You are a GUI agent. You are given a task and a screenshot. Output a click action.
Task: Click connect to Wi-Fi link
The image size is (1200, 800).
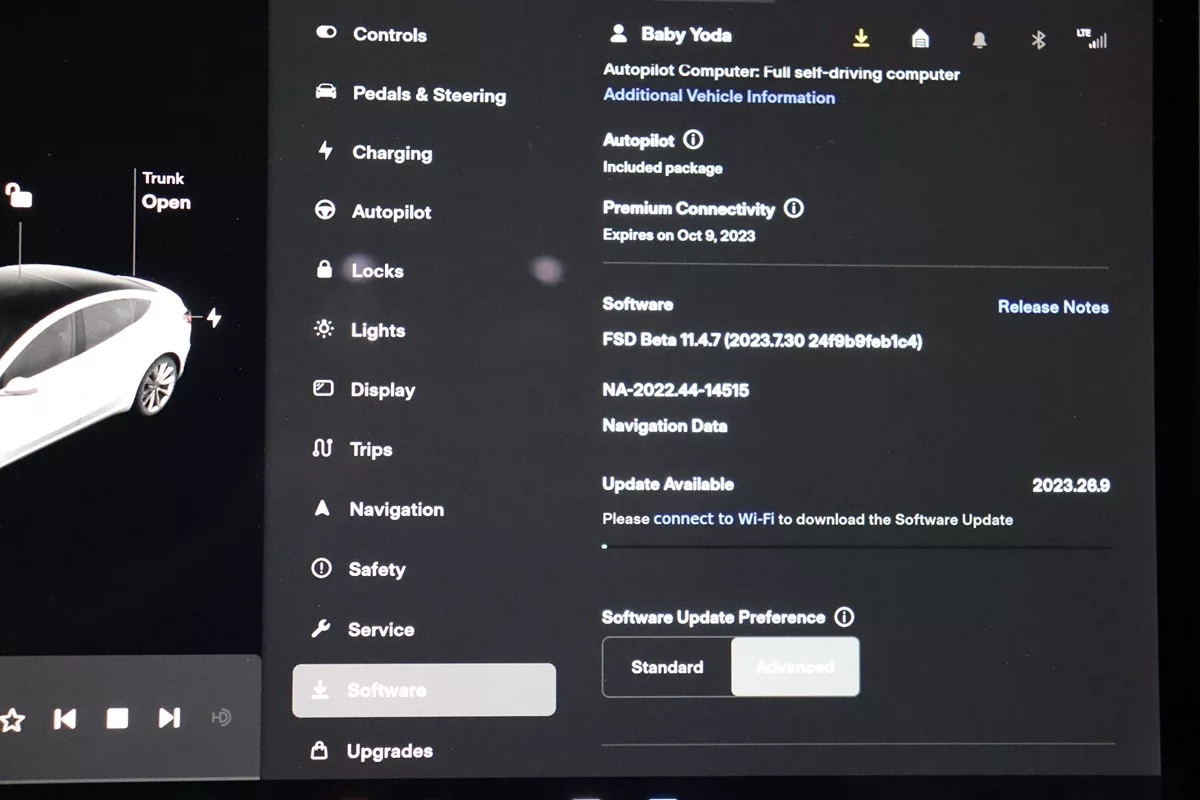713,519
